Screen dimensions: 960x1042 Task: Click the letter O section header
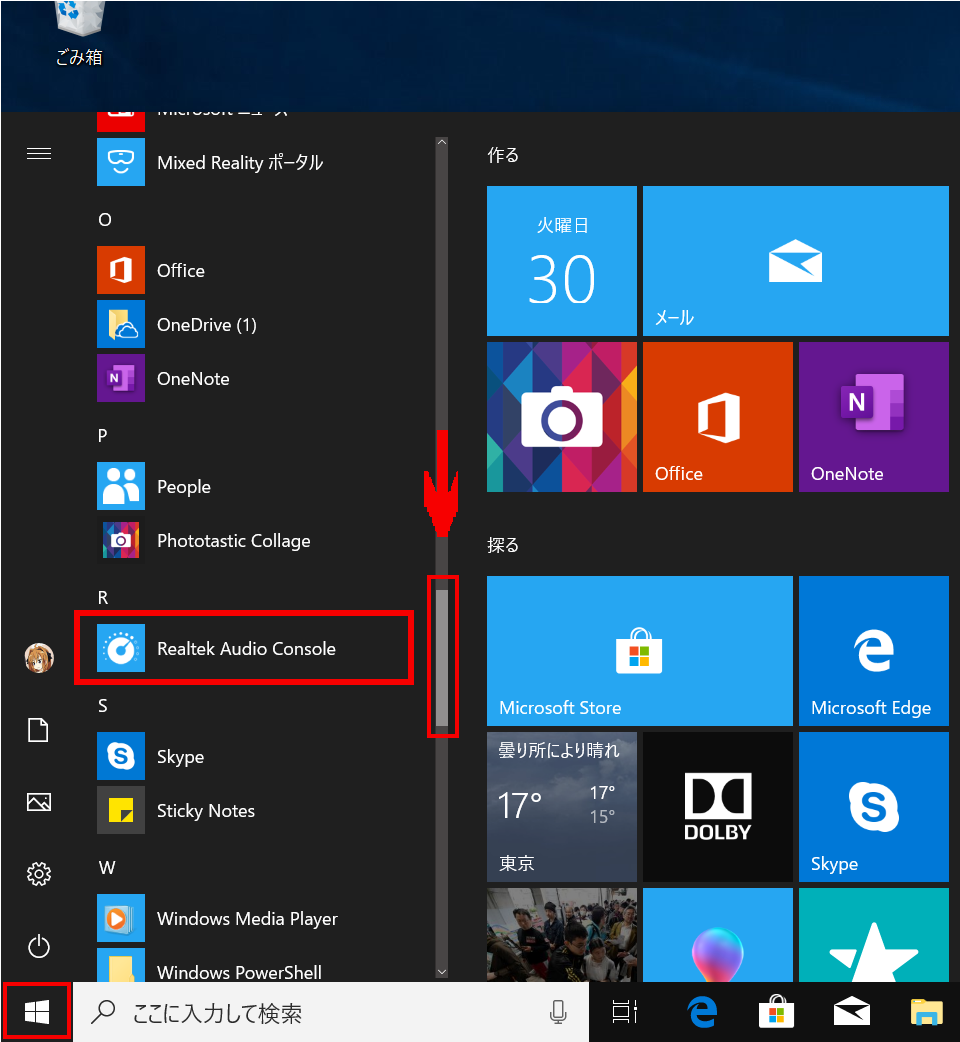[105, 219]
